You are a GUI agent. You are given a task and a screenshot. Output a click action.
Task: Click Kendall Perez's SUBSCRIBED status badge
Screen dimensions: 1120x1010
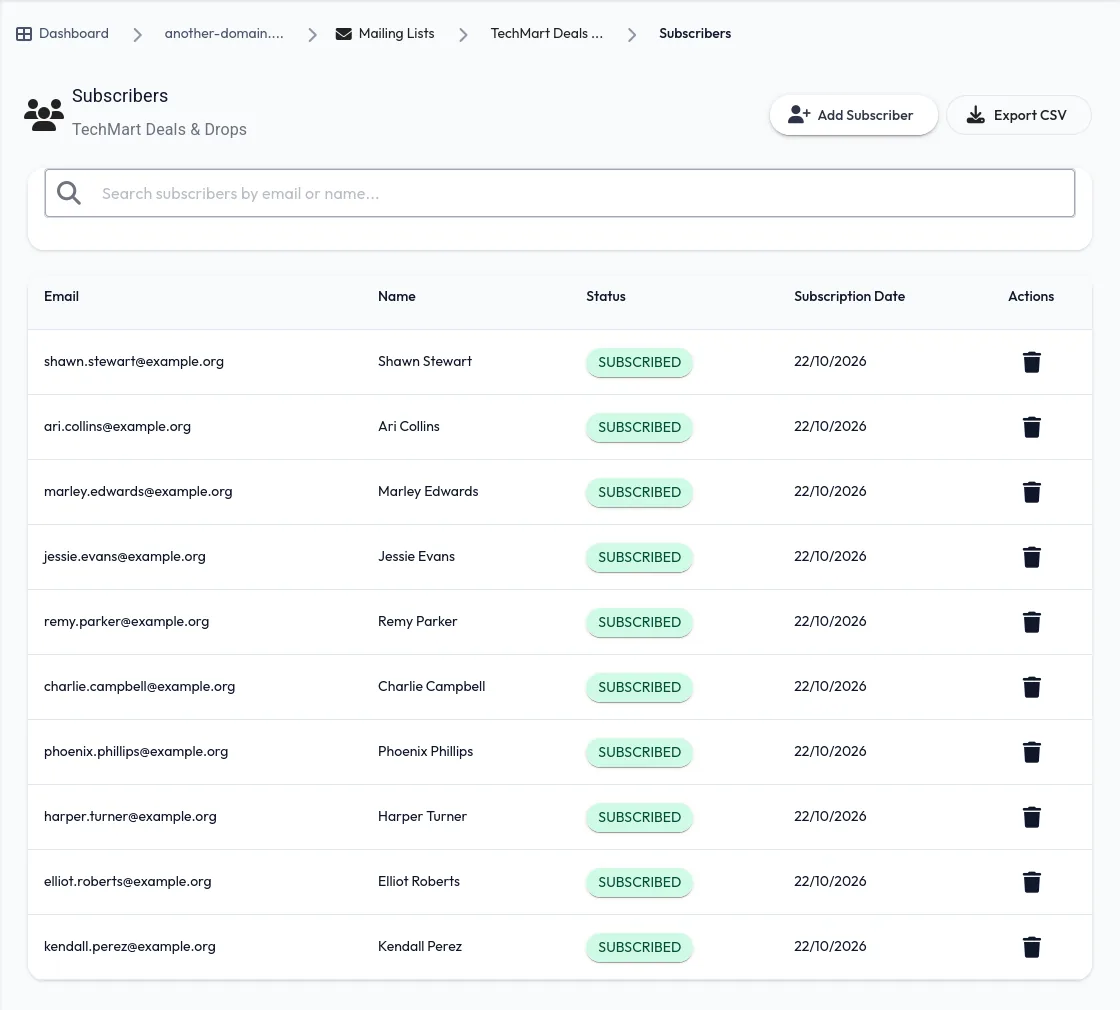(x=639, y=947)
